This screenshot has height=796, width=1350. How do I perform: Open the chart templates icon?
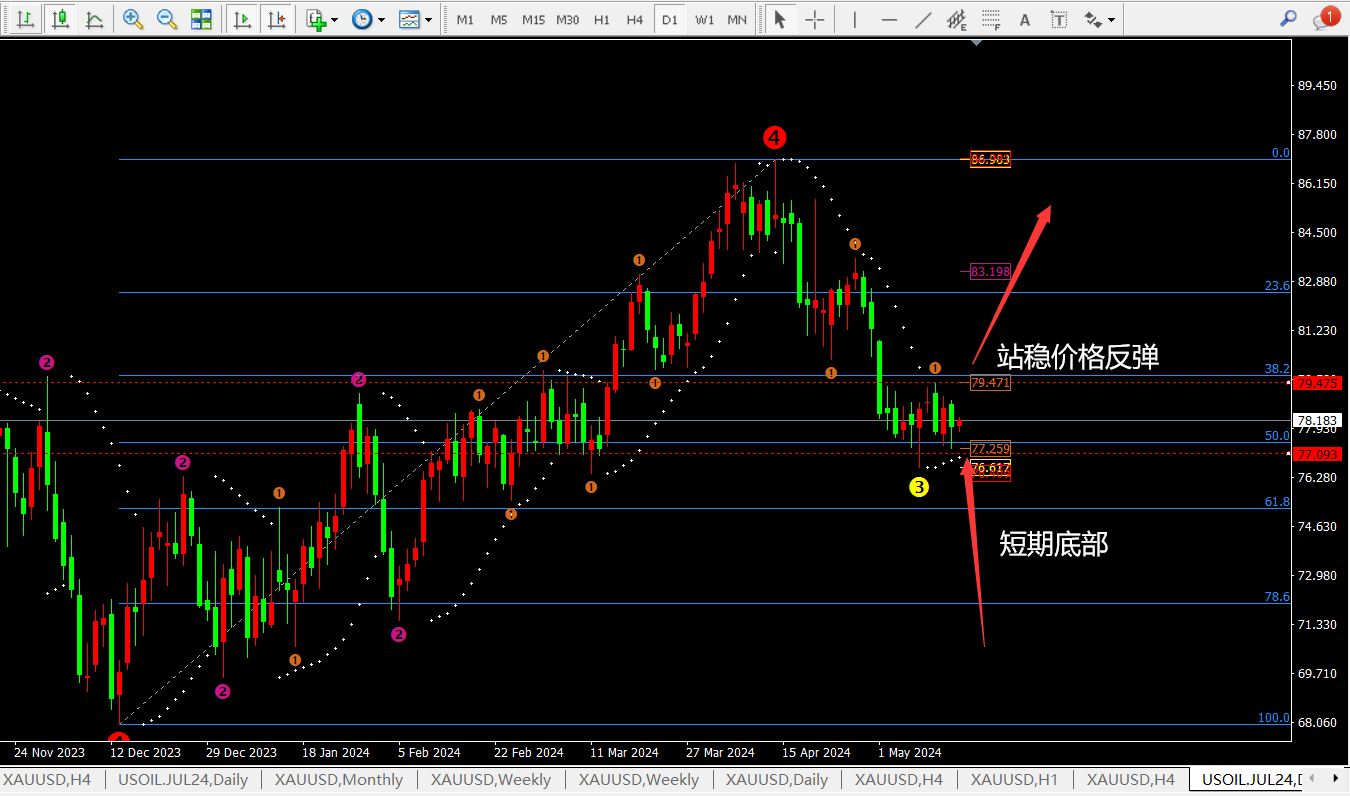pyautogui.click(x=409, y=19)
